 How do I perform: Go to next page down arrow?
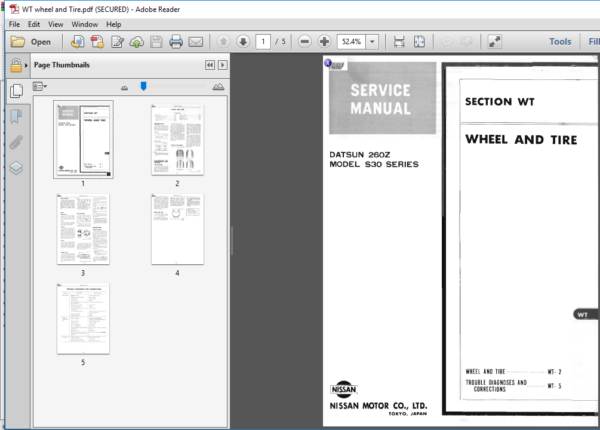click(x=243, y=41)
